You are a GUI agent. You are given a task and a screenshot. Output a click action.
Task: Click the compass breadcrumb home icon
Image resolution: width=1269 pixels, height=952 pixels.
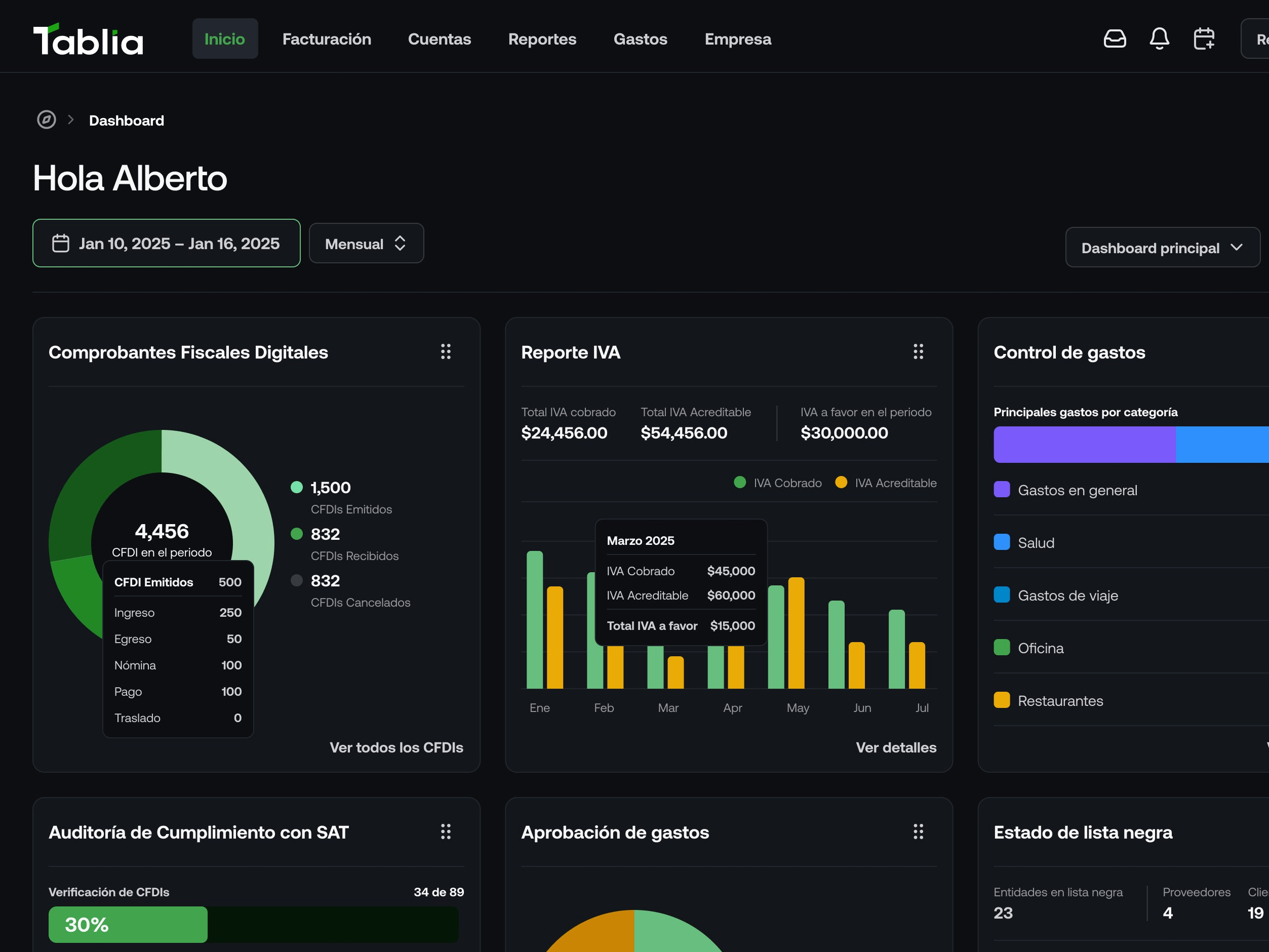tap(47, 120)
